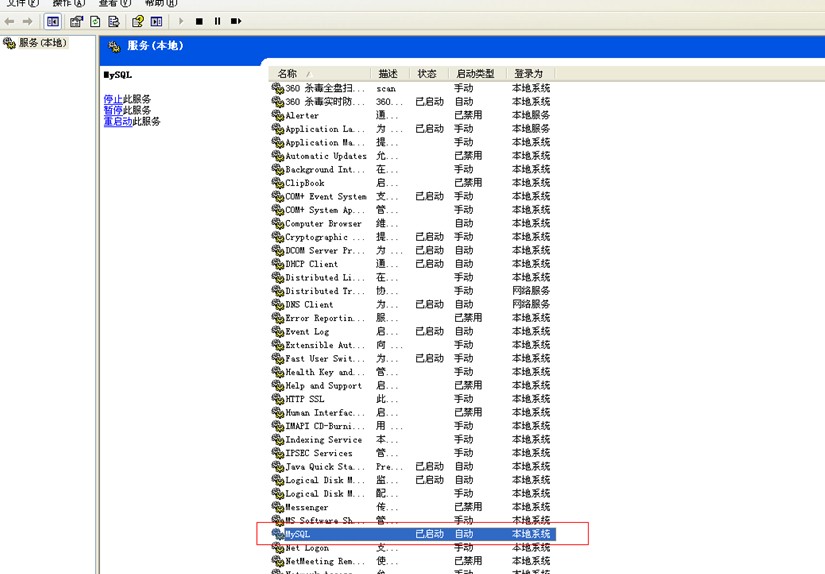The width and height of the screenshot is (825, 574).
Task: Click the Export List toolbar icon
Action: [114, 22]
